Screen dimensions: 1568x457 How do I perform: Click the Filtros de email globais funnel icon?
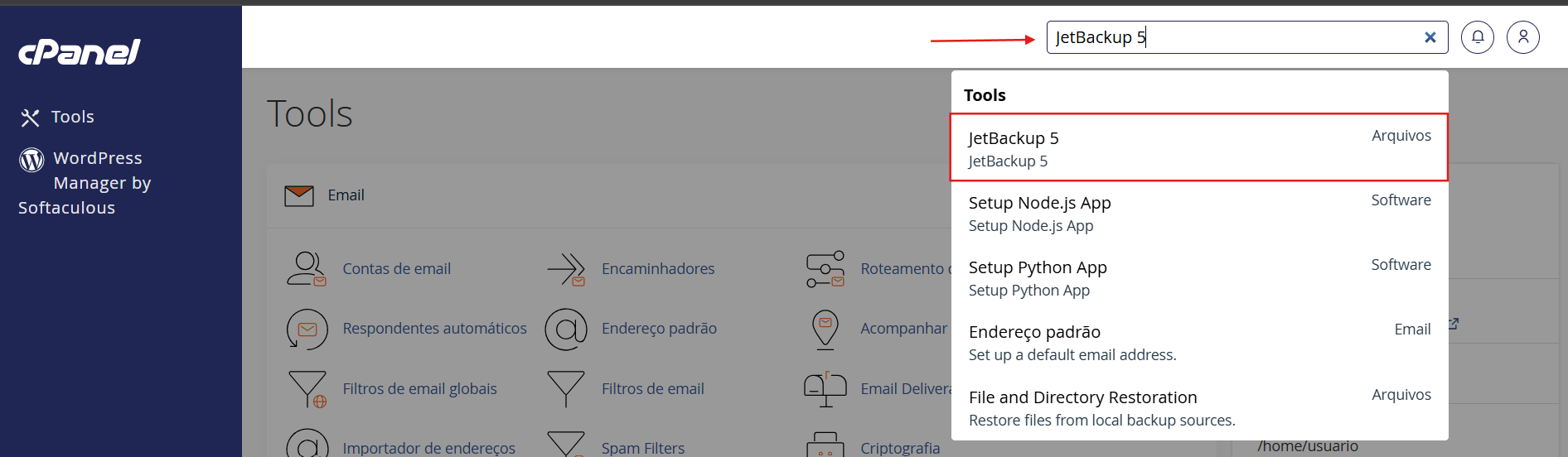tap(307, 389)
